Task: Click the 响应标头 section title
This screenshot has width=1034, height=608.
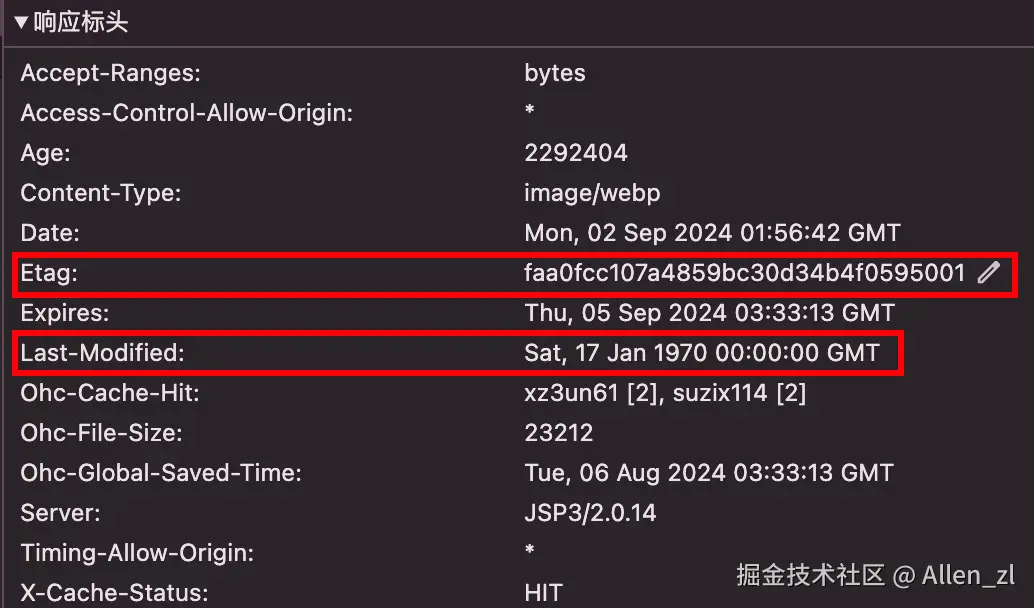Action: tap(80, 23)
